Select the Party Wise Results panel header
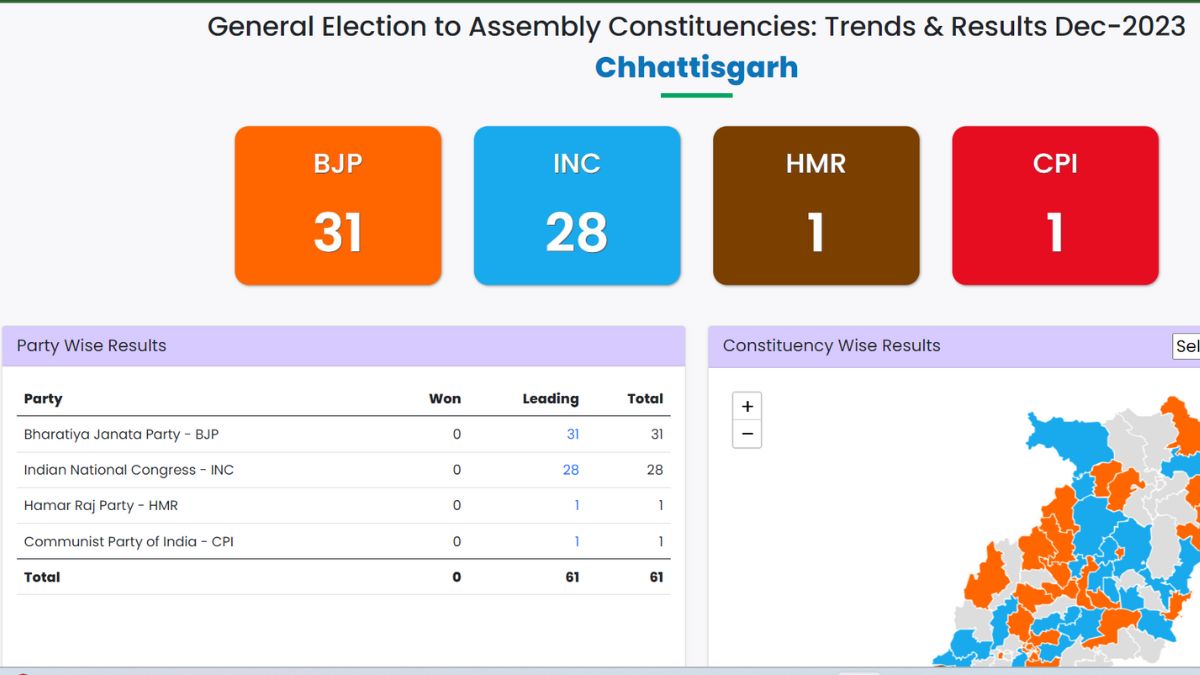 [343, 346]
